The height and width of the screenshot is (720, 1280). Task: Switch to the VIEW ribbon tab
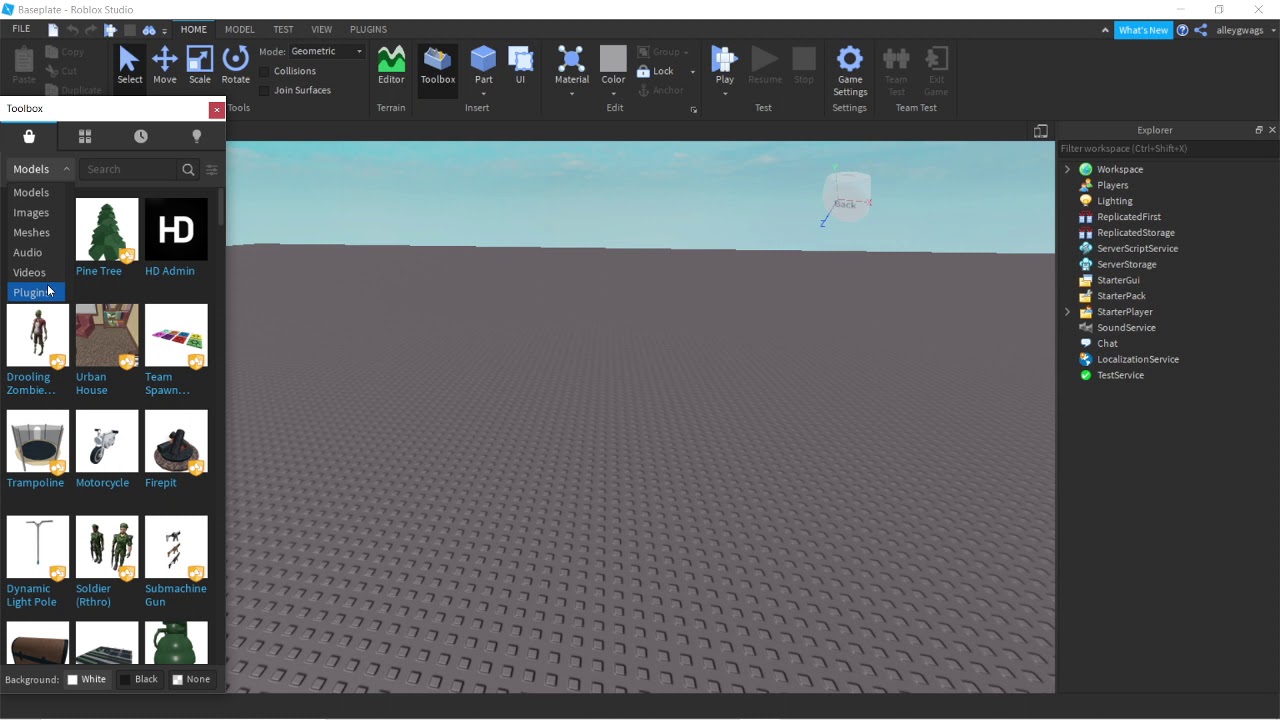pos(322,30)
